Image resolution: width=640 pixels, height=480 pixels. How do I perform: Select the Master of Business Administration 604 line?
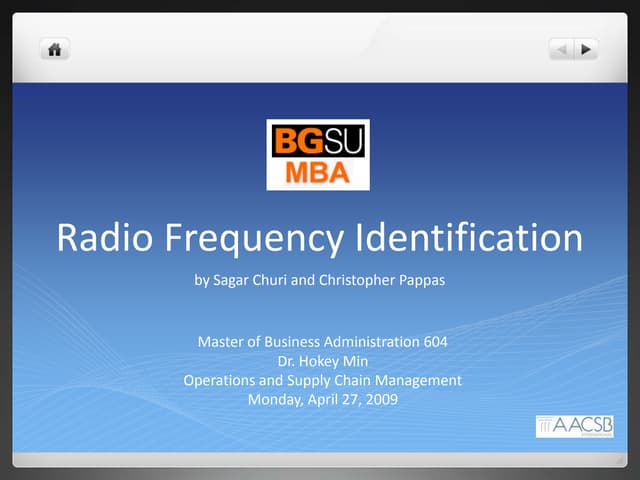point(322,342)
